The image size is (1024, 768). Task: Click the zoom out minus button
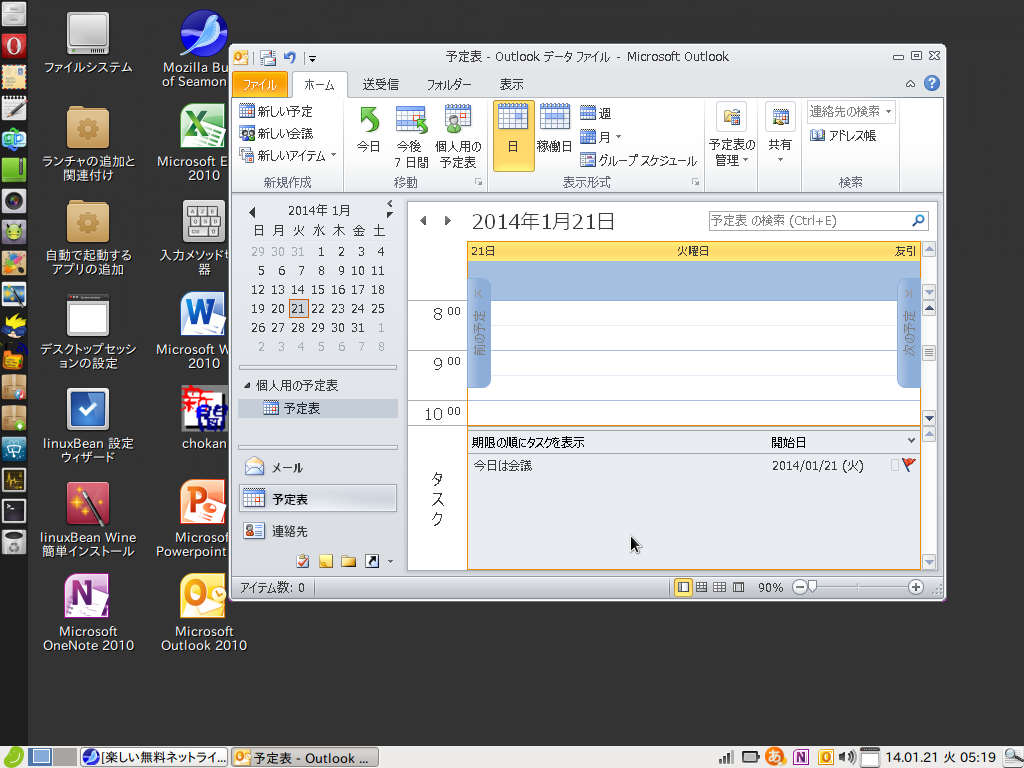(799, 587)
